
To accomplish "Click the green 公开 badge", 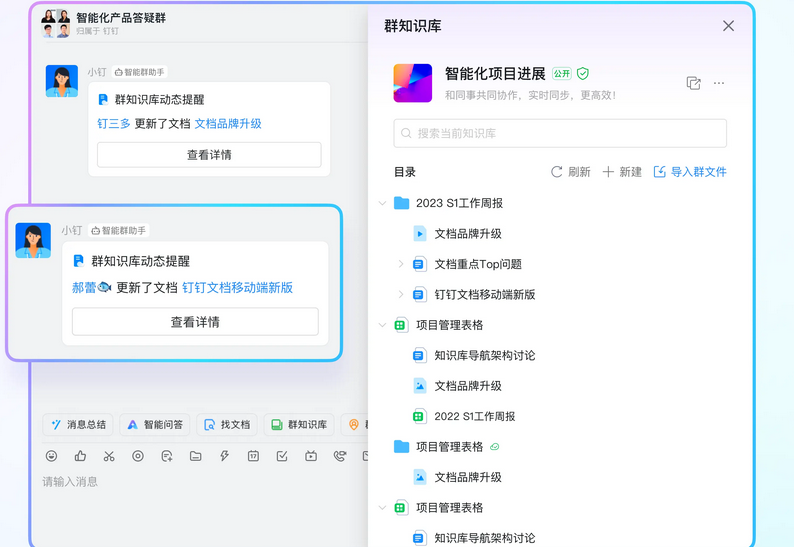I will (x=562, y=74).
